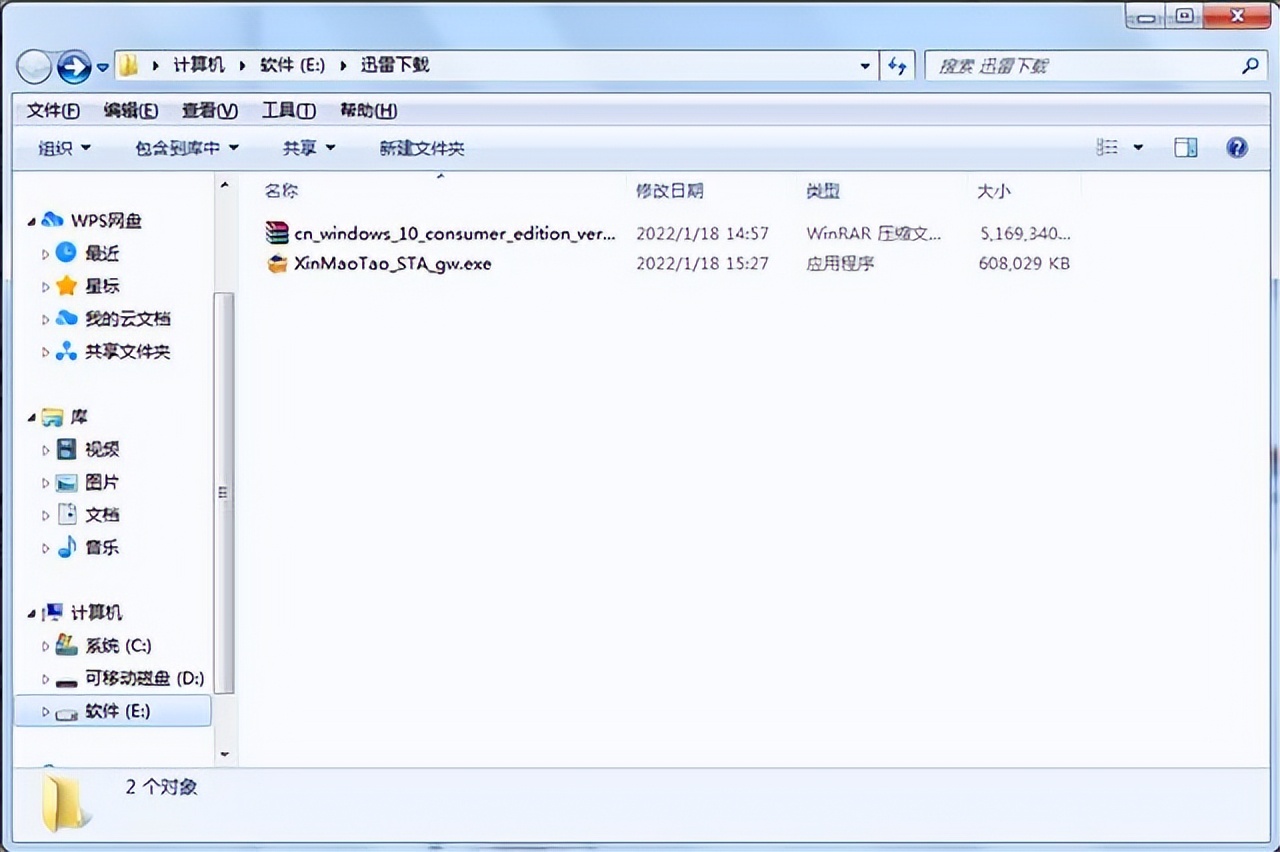Click the back navigation arrow

(x=32, y=66)
